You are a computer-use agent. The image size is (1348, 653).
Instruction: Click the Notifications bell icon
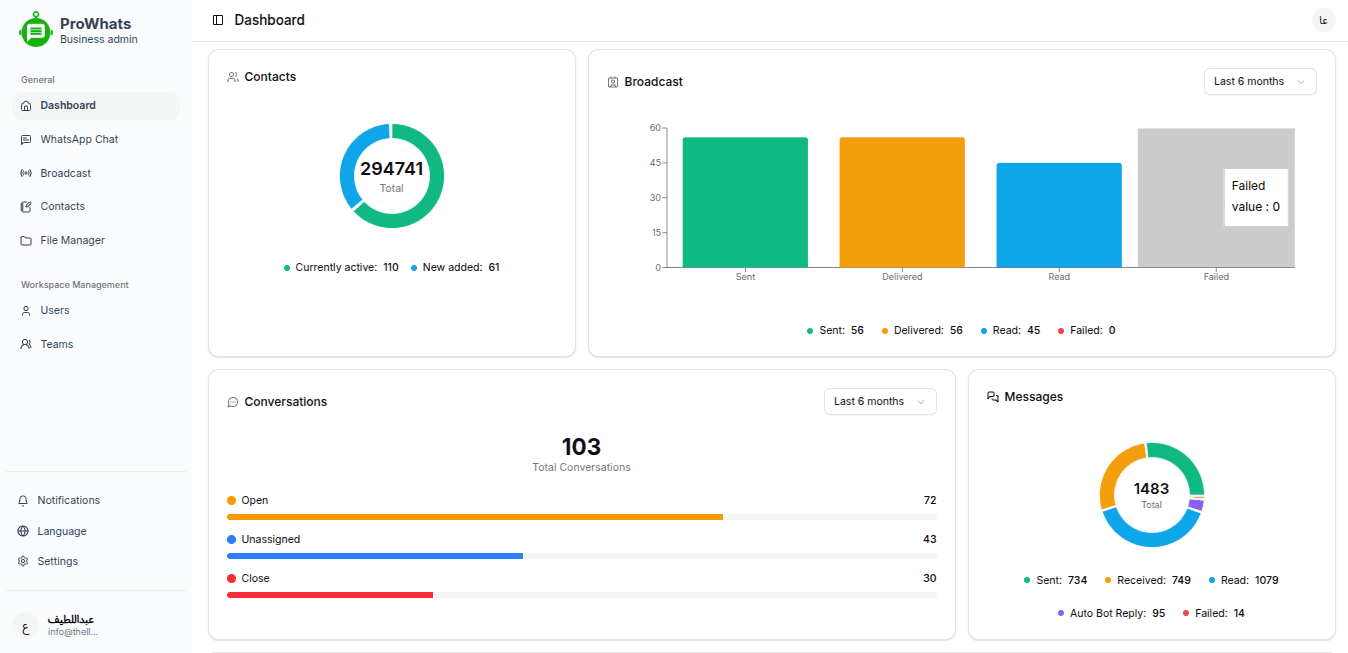pos(23,501)
